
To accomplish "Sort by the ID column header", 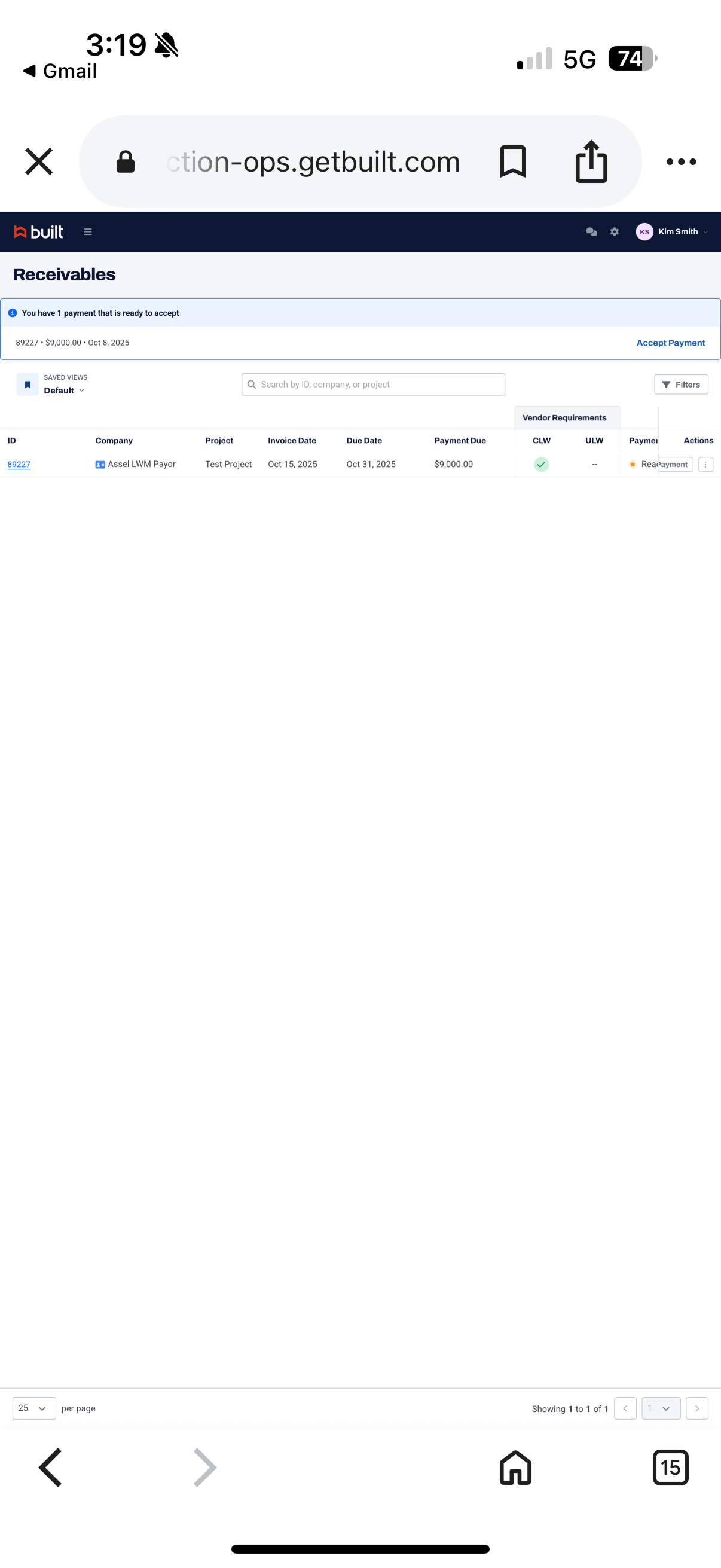I will tap(11, 441).
